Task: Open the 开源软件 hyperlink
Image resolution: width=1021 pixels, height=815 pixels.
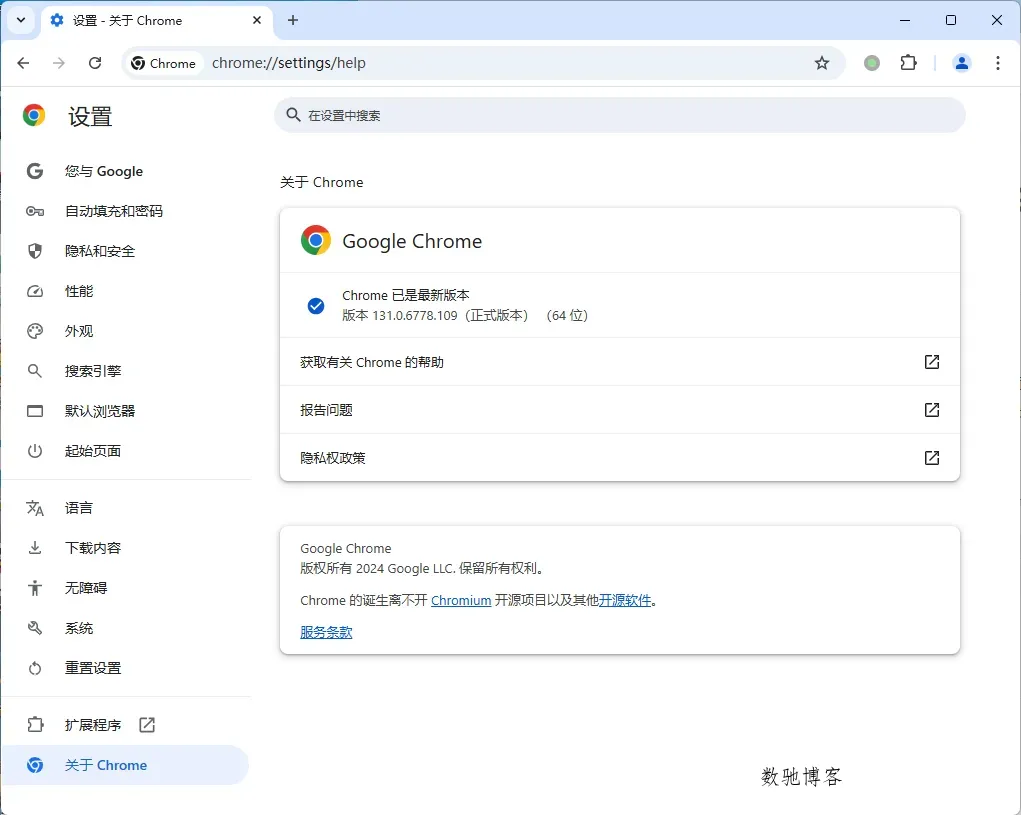Action: (x=624, y=600)
